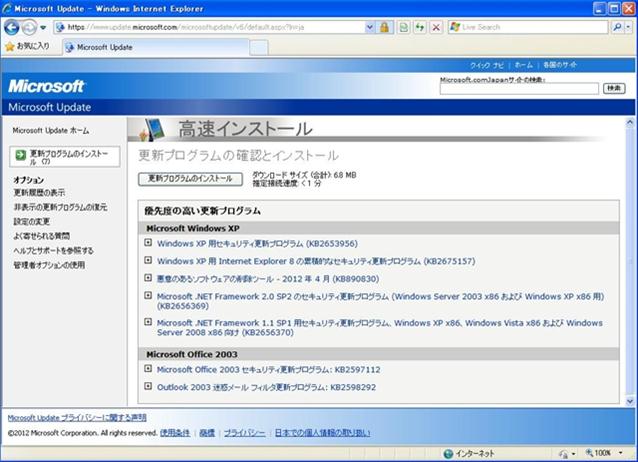Click the 更新プログラムのインストール button
This screenshot has width=638, height=462.
pos(190,179)
